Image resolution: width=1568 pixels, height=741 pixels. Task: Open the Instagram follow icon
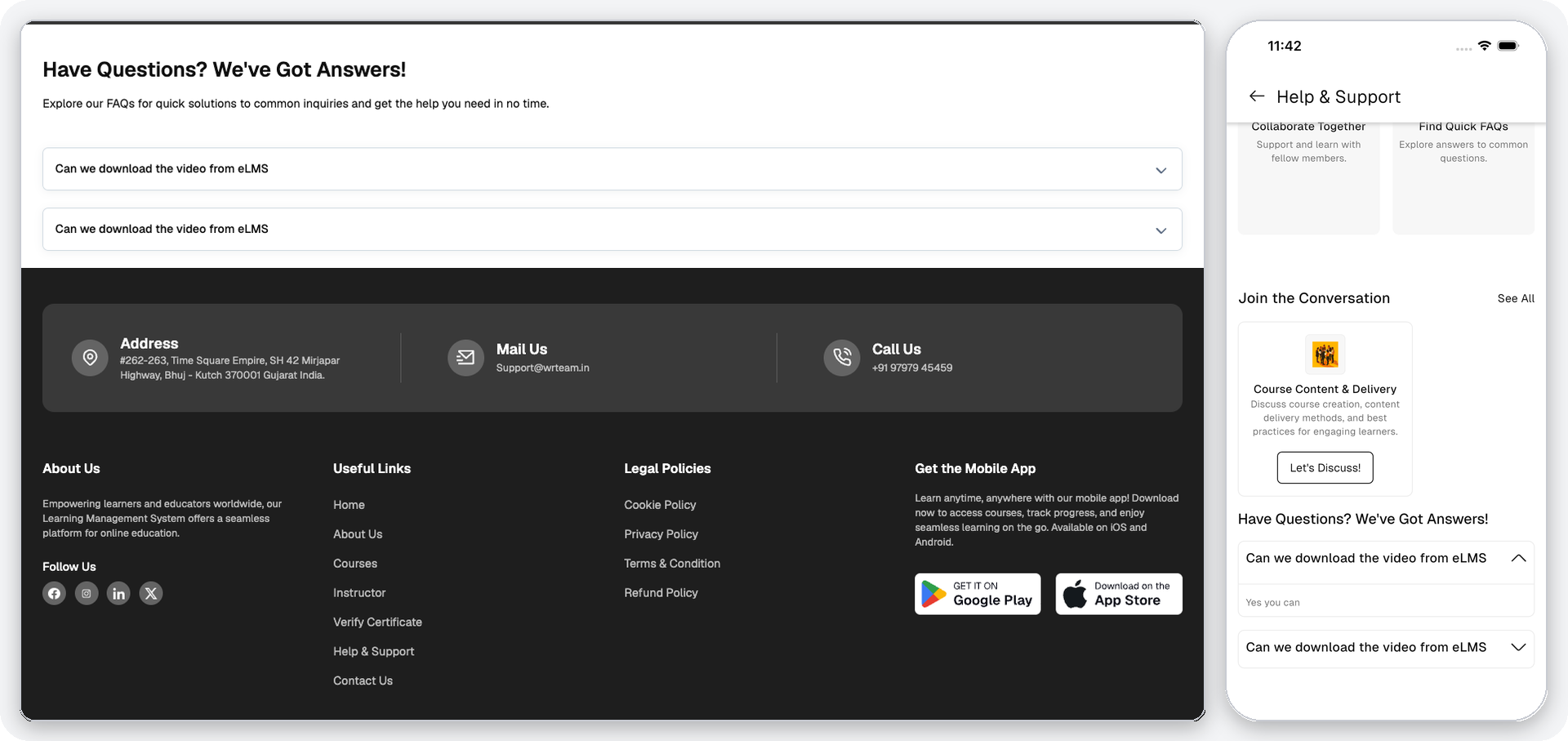87,593
